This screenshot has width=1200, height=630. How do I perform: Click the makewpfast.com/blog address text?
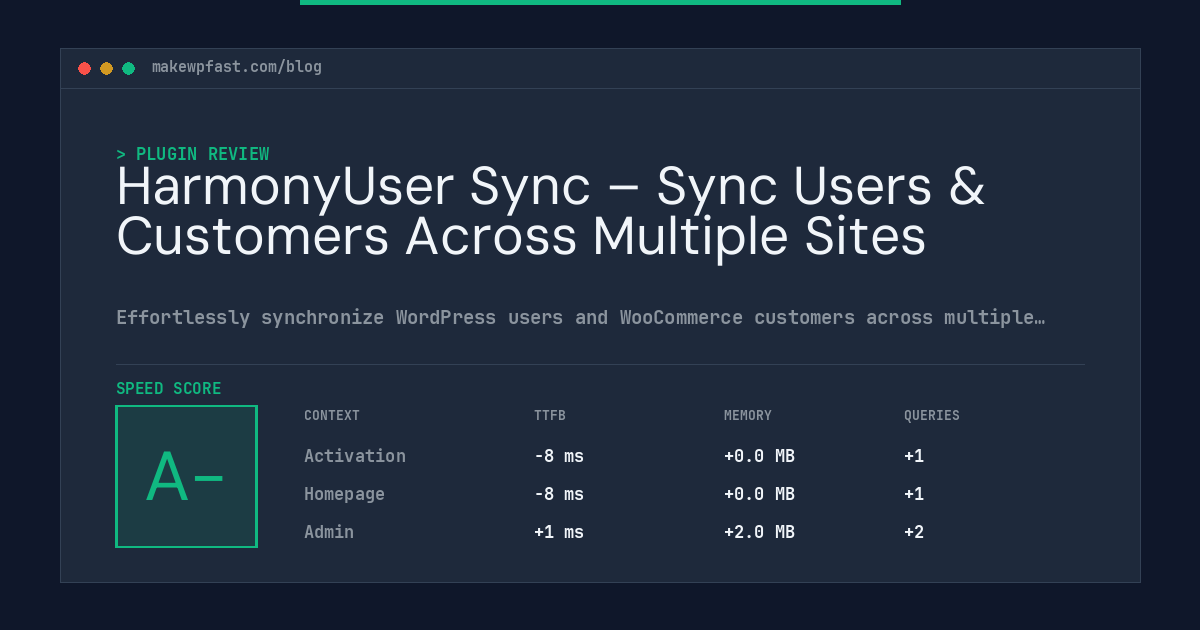click(x=237, y=67)
